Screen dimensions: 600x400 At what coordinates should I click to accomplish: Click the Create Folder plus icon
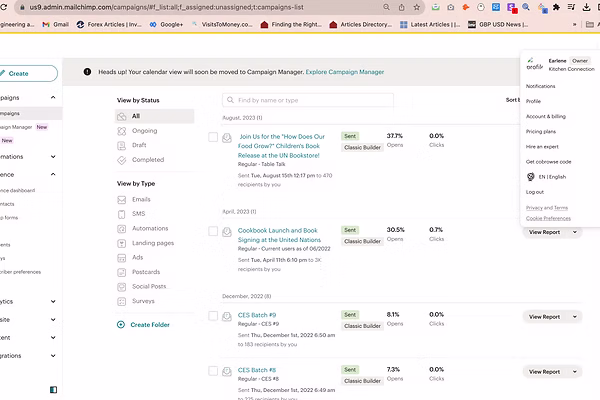click(x=121, y=325)
